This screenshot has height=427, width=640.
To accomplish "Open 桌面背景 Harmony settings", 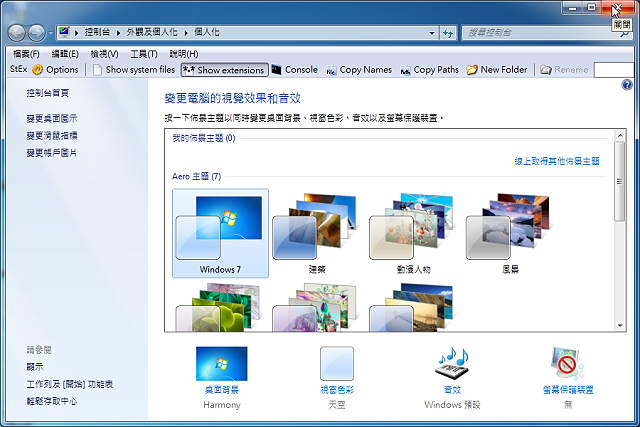I will (222, 377).
